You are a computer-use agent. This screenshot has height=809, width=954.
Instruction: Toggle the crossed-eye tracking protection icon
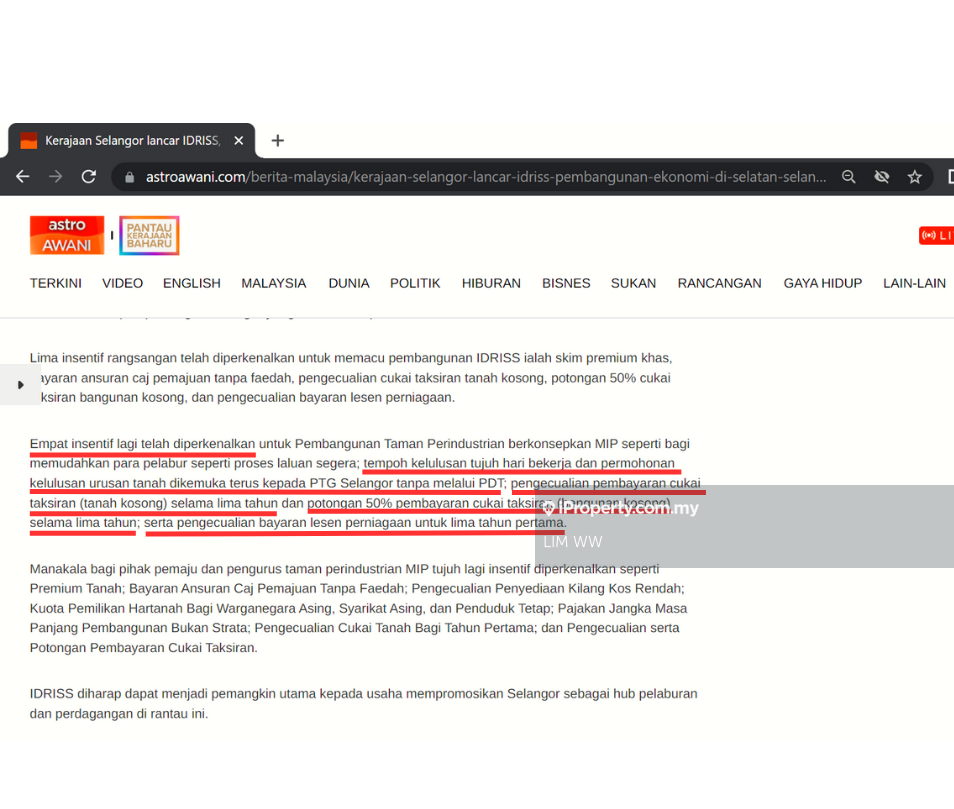pyautogui.click(x=881, y=177)
